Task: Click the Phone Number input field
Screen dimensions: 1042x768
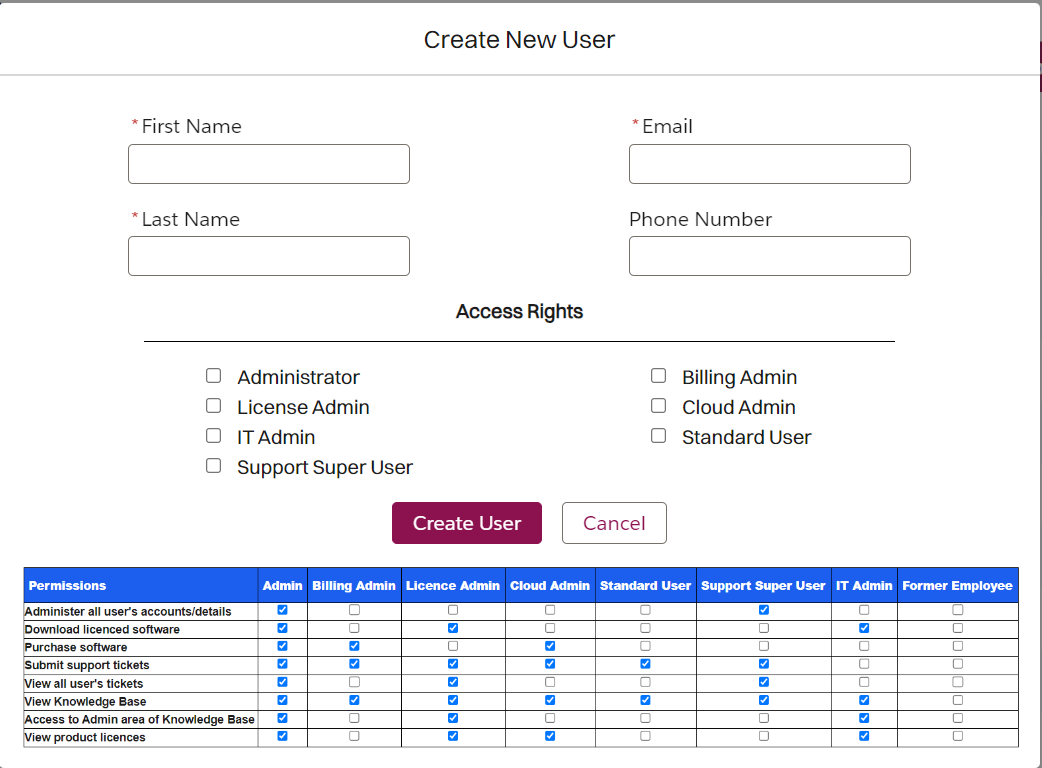Action: [x=769, y=256]
